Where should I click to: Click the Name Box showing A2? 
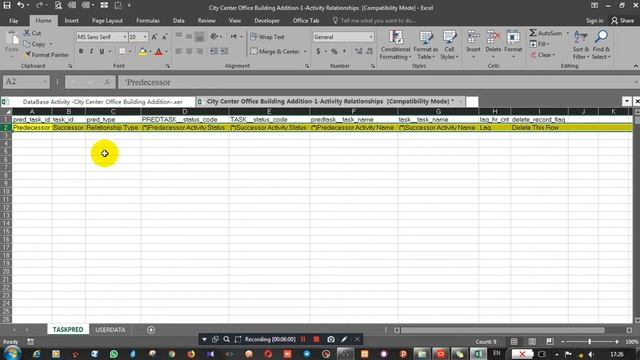(26, 82)
